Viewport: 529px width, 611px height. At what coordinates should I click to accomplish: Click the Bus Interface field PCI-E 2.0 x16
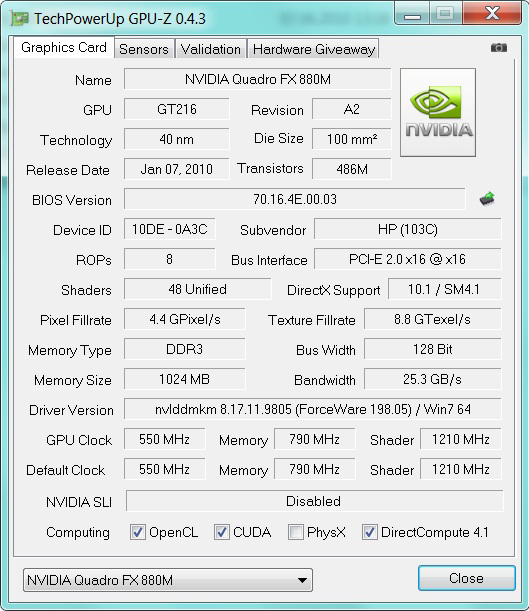408,259
